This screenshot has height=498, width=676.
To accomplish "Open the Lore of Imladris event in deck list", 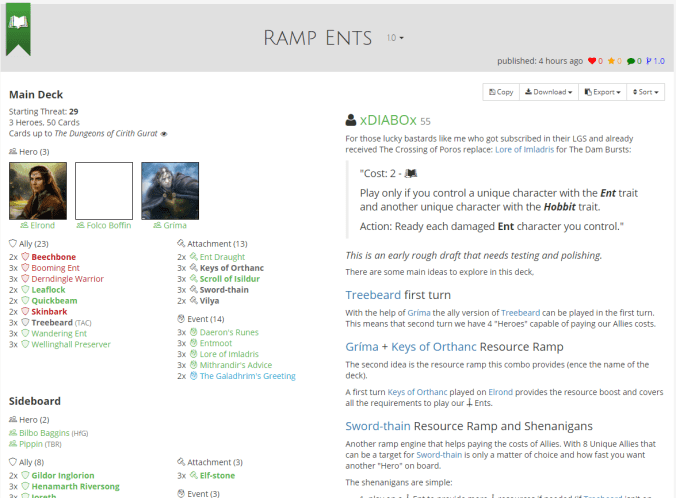I will (x=229, y=354).
